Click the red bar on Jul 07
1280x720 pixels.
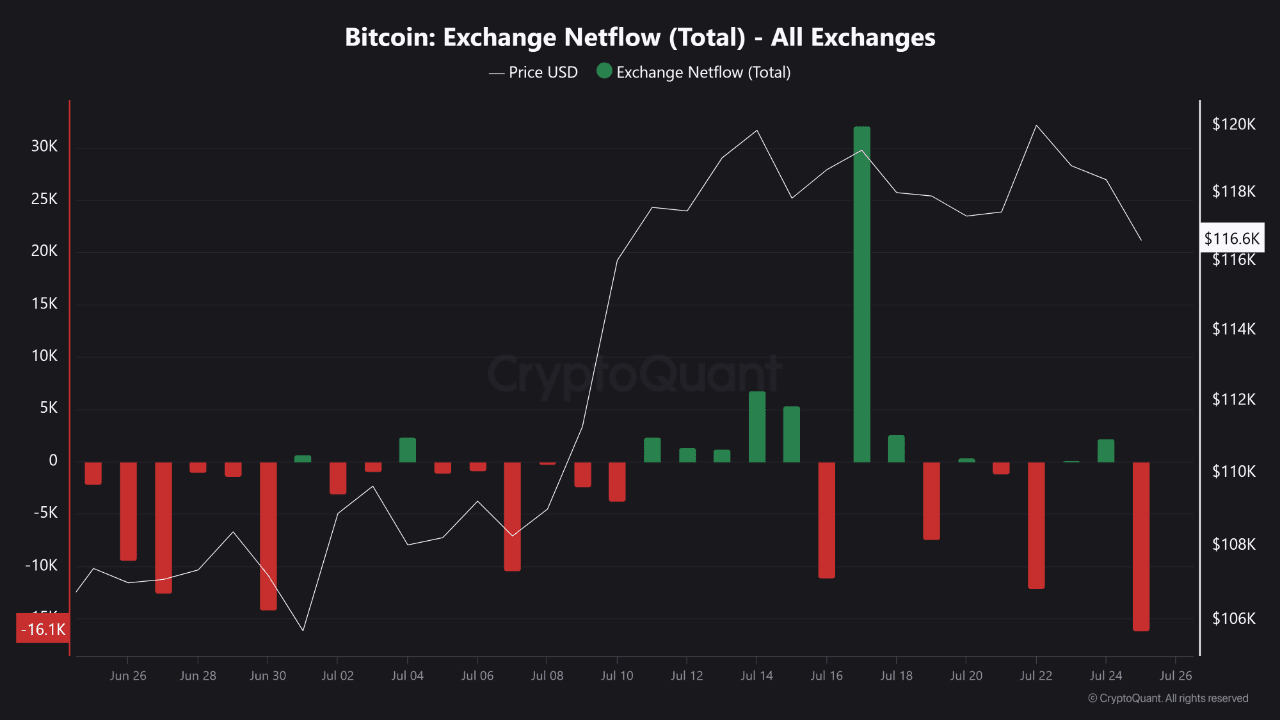pyautogui.click(x=512, y=516)
